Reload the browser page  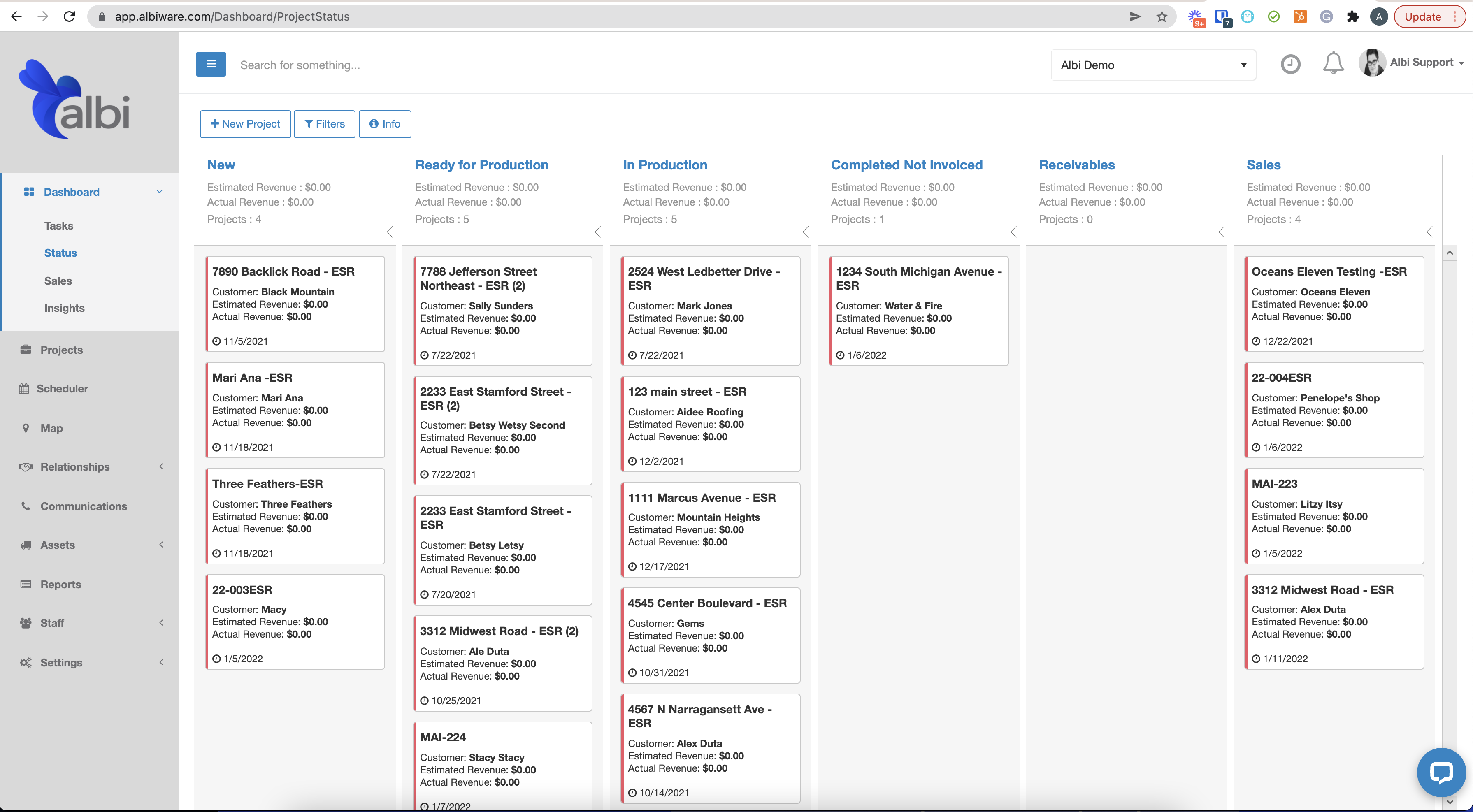tap(69, 16)
